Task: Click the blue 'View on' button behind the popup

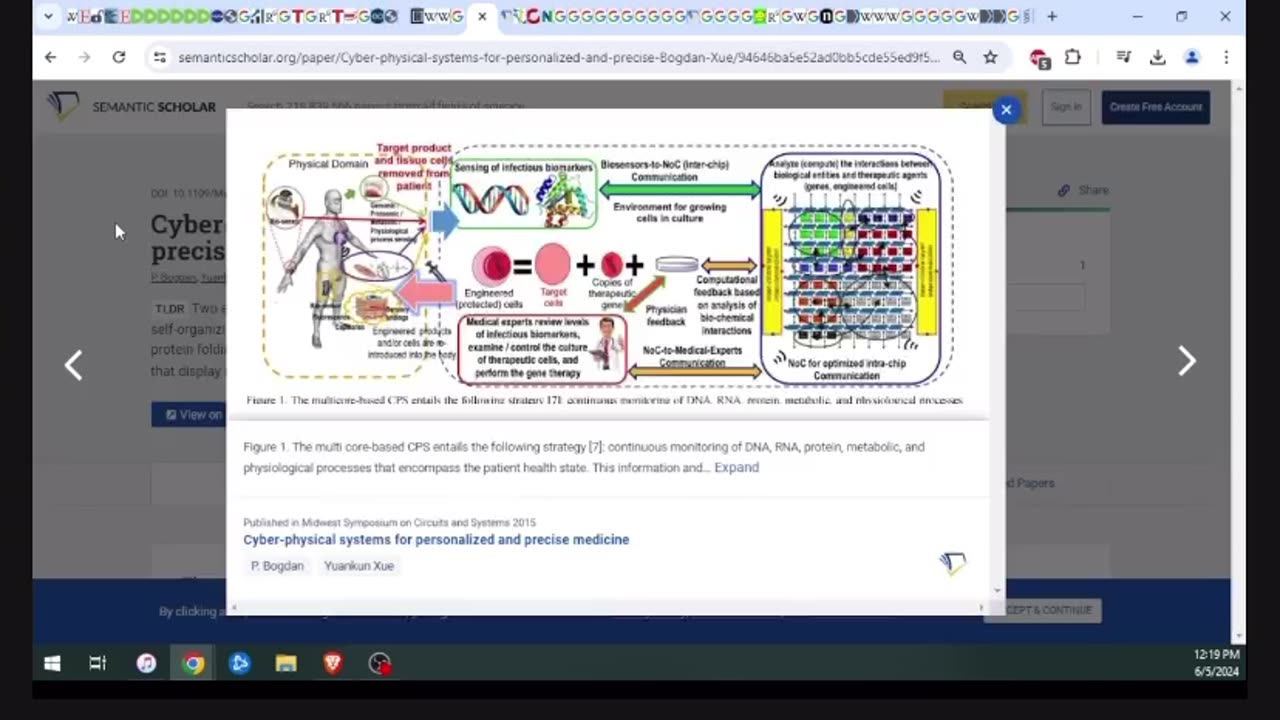Action: [x=190, y=414]
